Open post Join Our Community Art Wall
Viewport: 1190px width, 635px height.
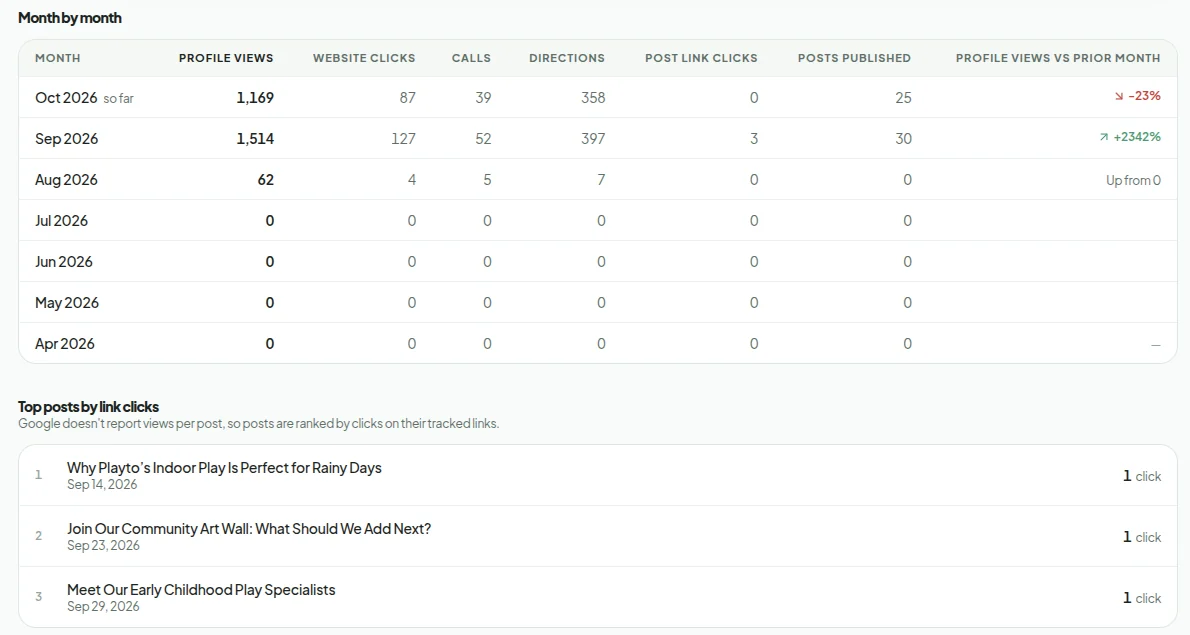click(249, 528)
